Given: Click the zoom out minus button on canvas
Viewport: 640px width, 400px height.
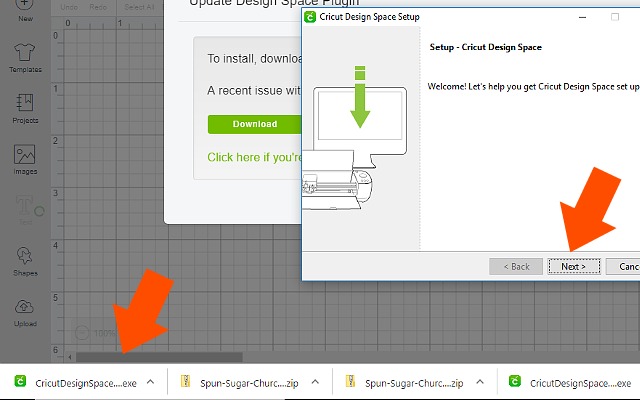Looking at the screenshot, I should (x=82, y=333).
